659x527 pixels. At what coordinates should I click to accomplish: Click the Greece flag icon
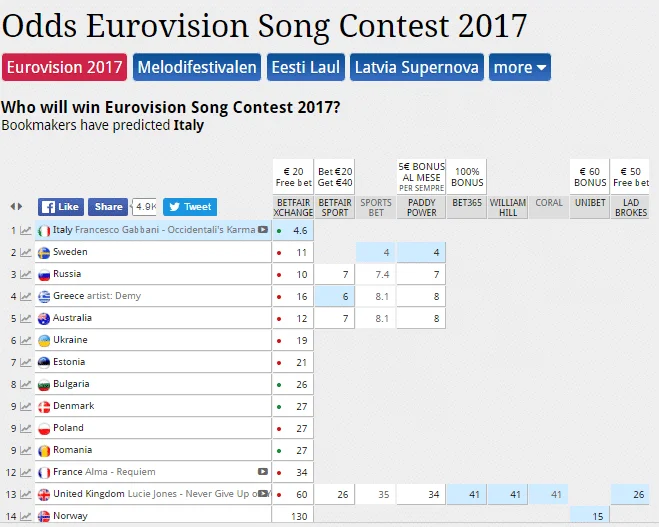44,297
